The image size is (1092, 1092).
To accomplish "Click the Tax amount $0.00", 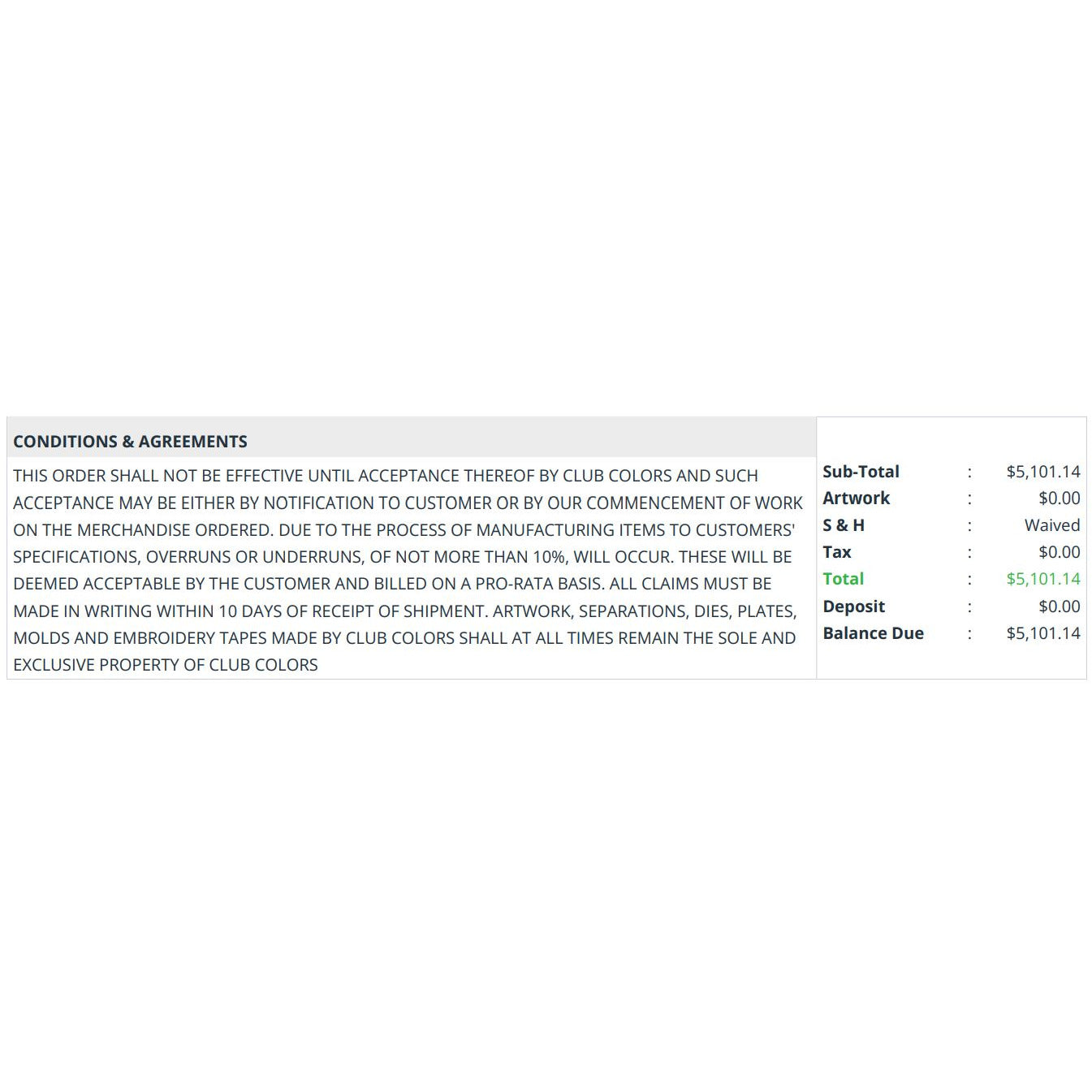I will (x=1060, y=552).
